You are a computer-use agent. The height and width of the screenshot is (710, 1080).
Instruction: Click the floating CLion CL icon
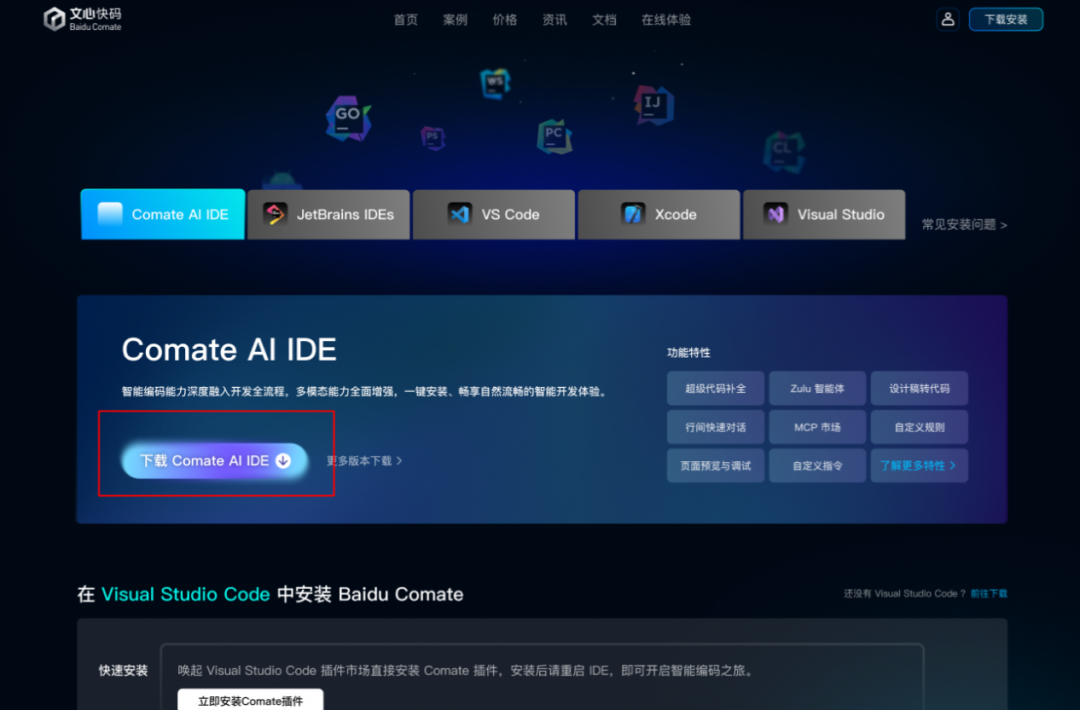(x=783, y=152)
